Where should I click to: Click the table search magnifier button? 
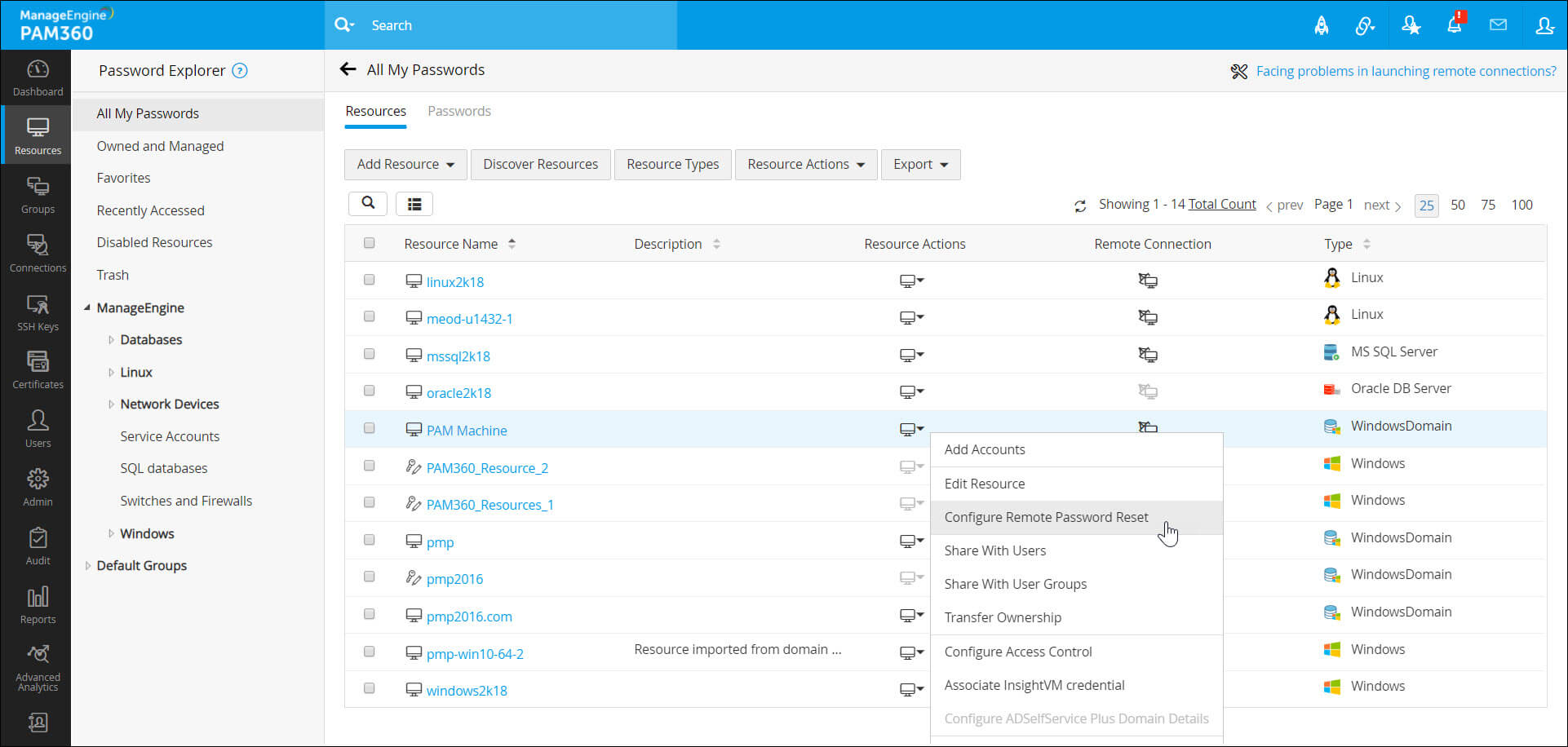368,204
